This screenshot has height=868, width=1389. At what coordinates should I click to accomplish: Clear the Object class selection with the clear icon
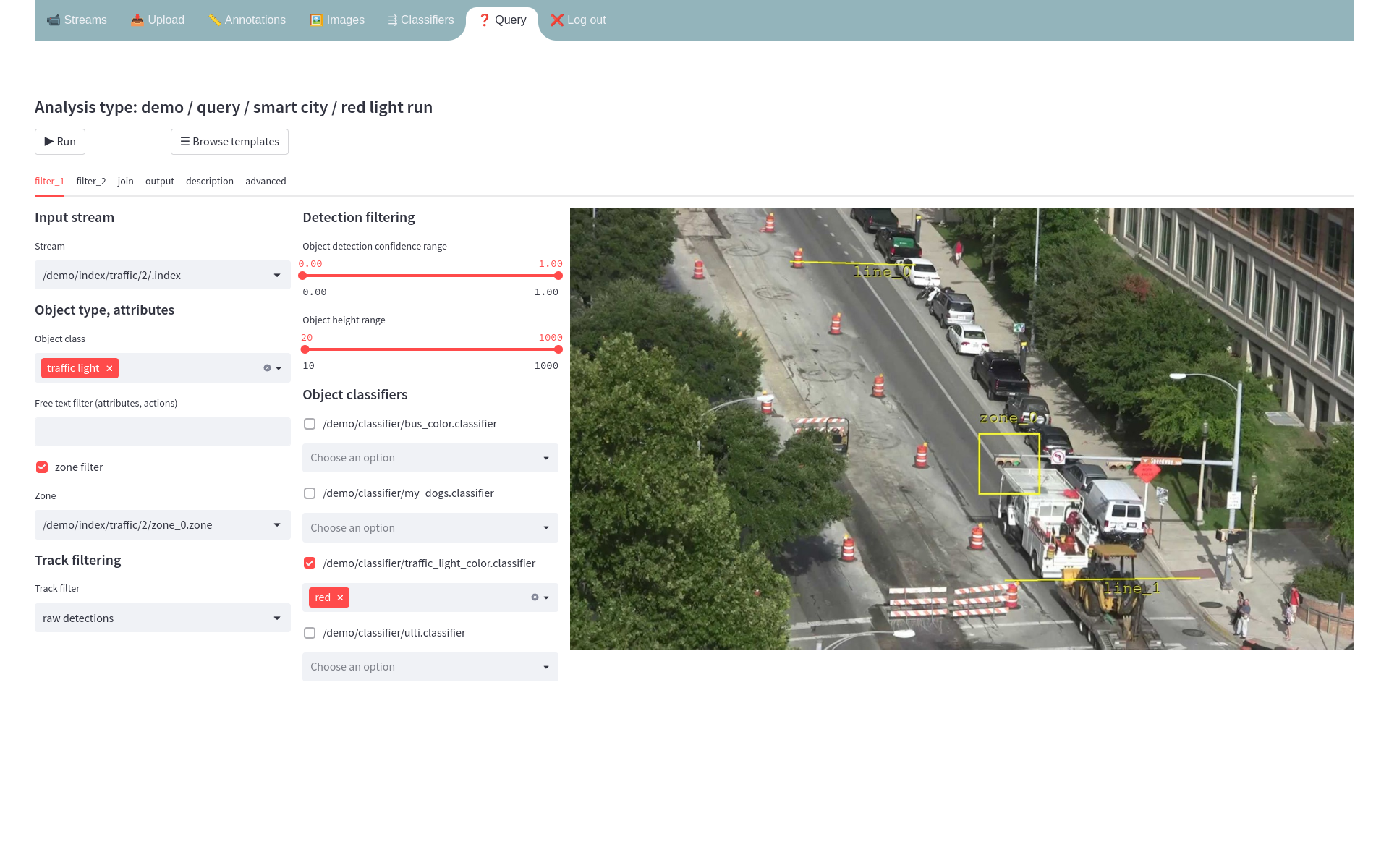(266, 367)
